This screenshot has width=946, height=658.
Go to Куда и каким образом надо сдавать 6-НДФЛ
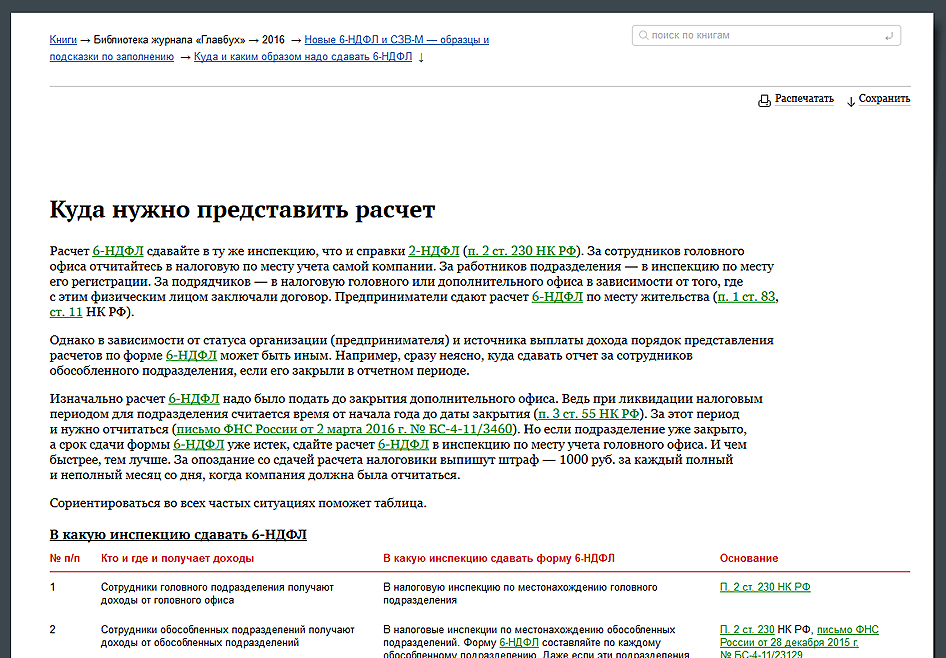(x=303, y=57)
